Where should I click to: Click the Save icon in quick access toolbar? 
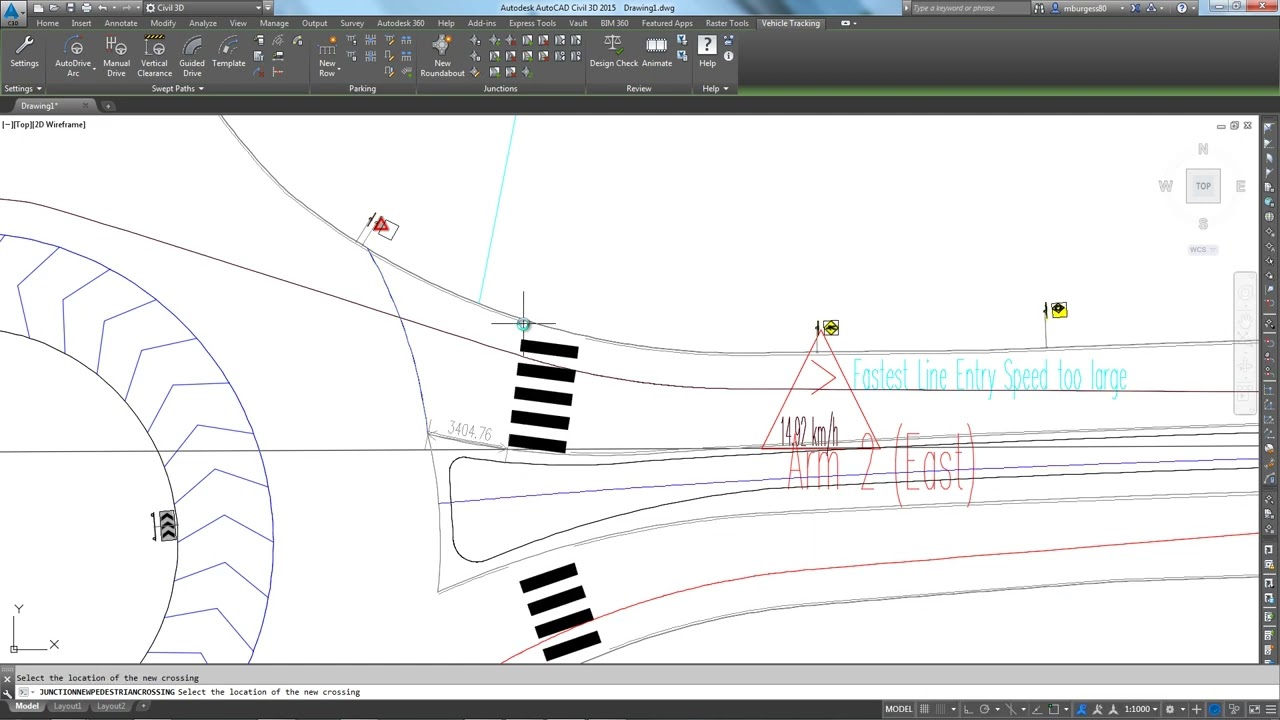click(72, 7)
